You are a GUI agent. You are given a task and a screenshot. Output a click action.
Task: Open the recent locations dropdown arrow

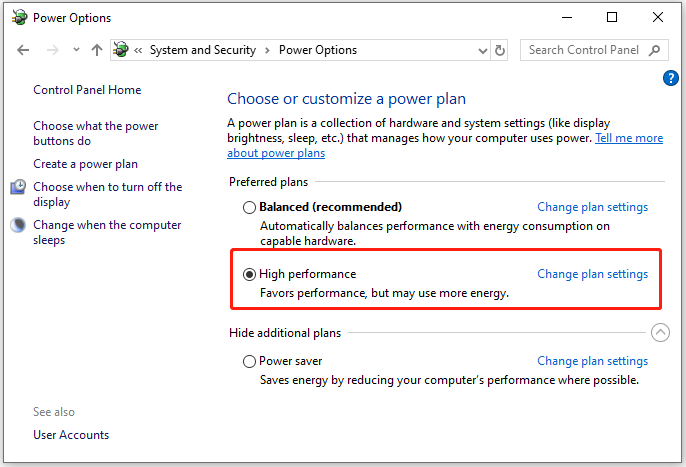76,49
